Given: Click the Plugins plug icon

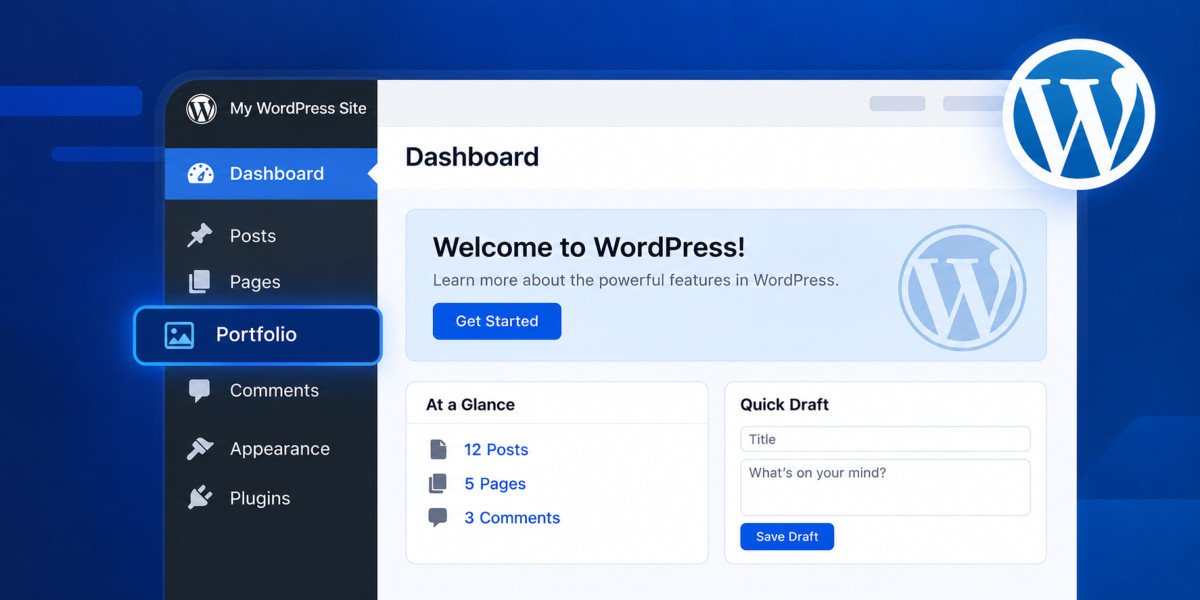Looking at the screenshot, I should click(x=200, y=498).
